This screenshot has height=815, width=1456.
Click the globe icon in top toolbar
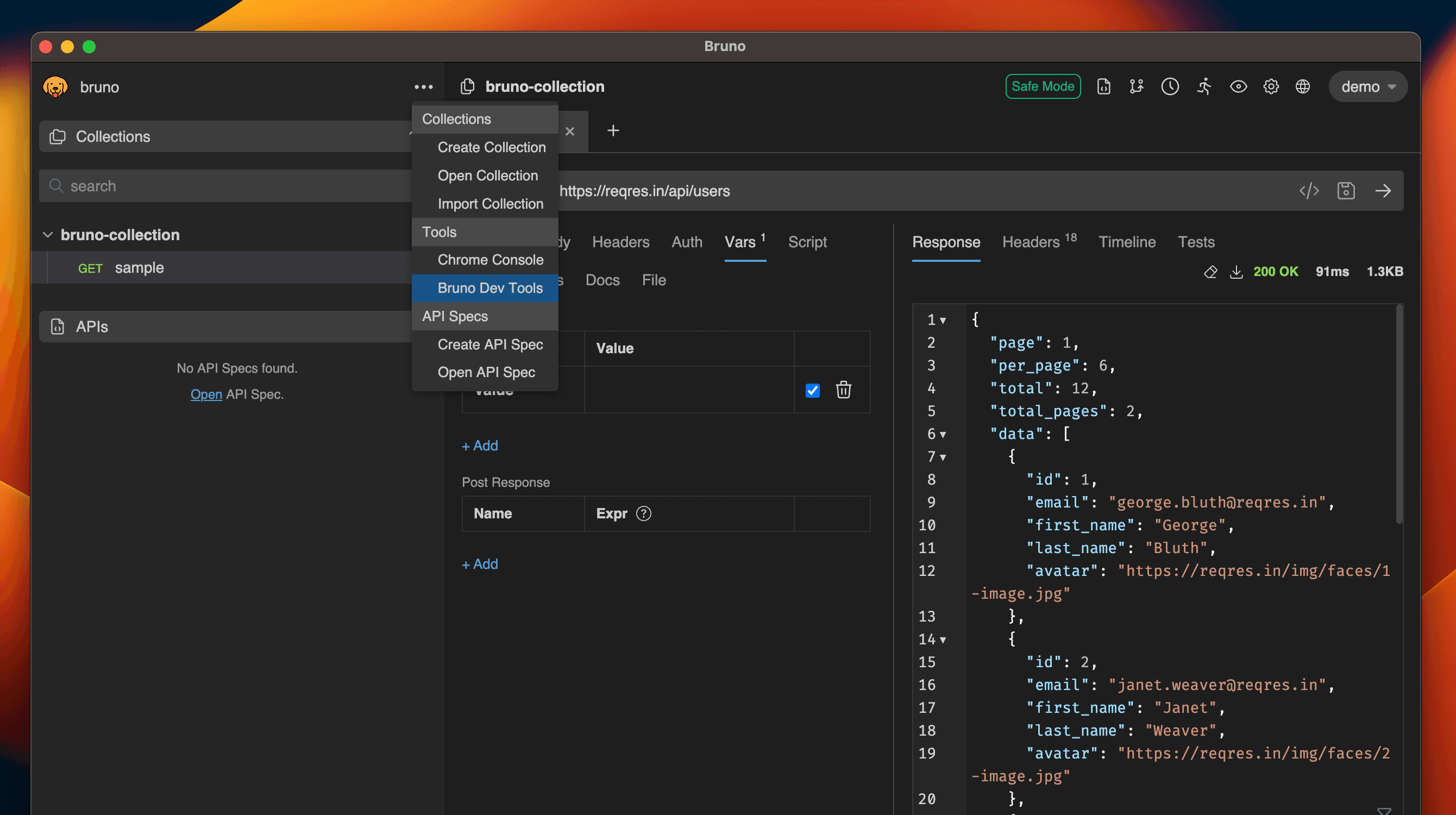[1303, 86]
